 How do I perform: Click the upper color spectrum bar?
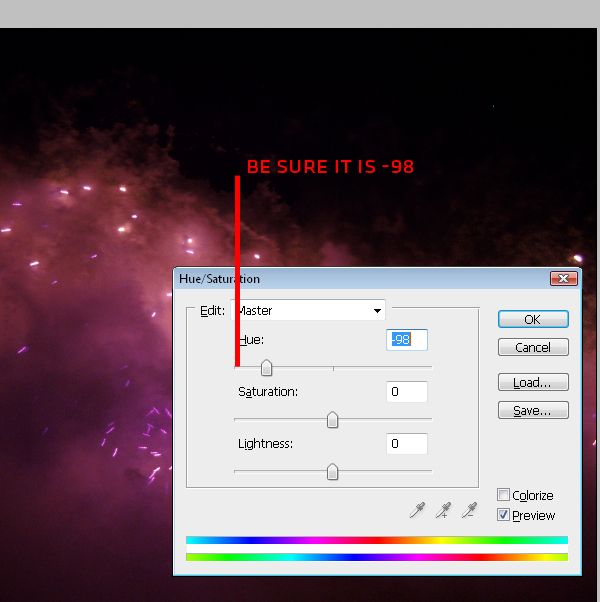point(377,540)
